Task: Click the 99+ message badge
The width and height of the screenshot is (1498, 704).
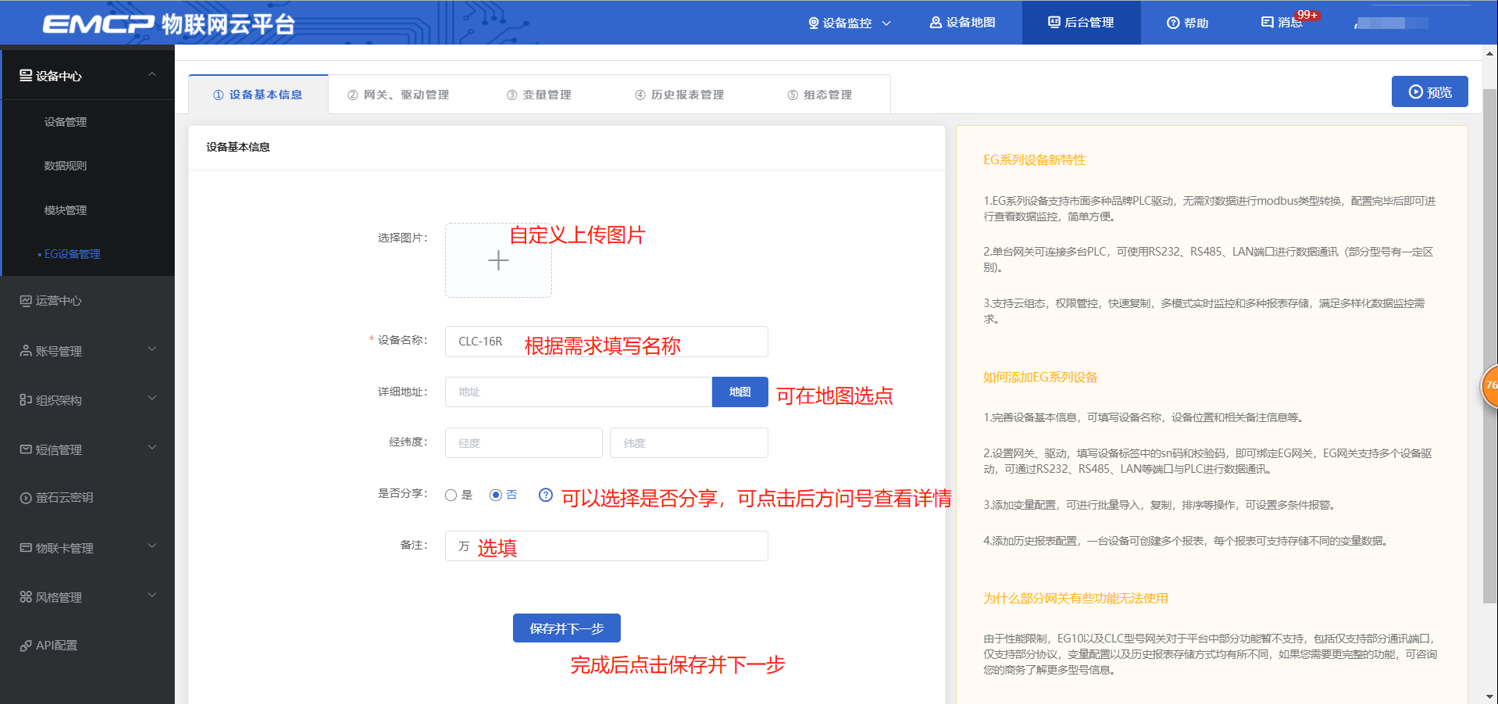Action: tap(1307, 15)
